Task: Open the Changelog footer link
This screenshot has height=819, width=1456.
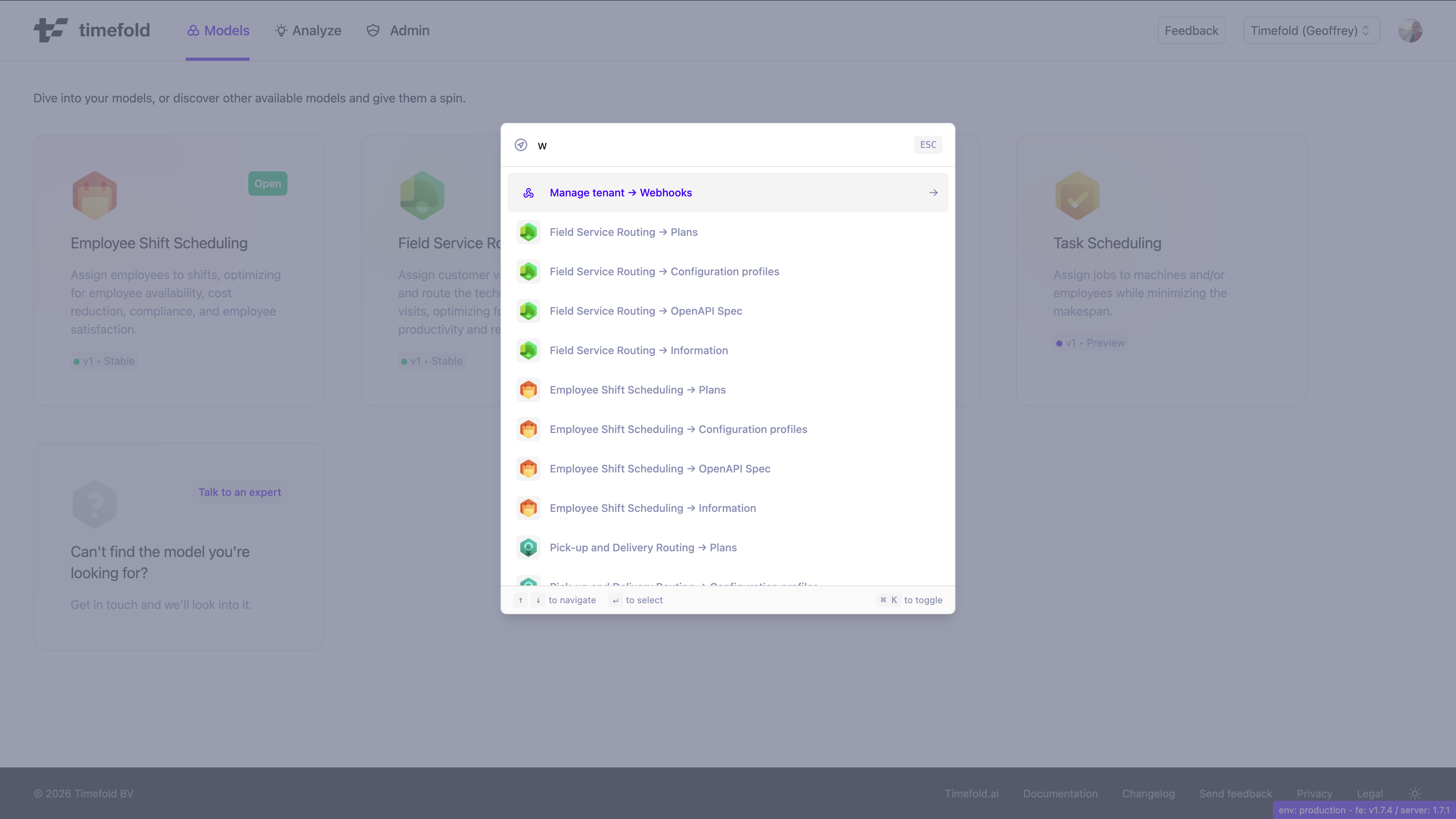Action: coord(1148,794)
